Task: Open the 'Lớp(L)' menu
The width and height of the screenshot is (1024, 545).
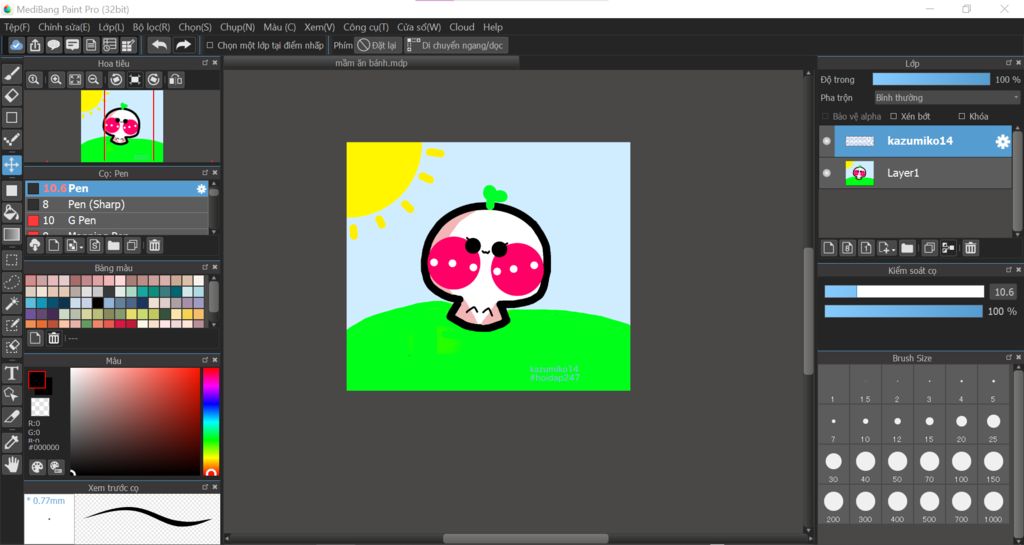Action: 111,27
